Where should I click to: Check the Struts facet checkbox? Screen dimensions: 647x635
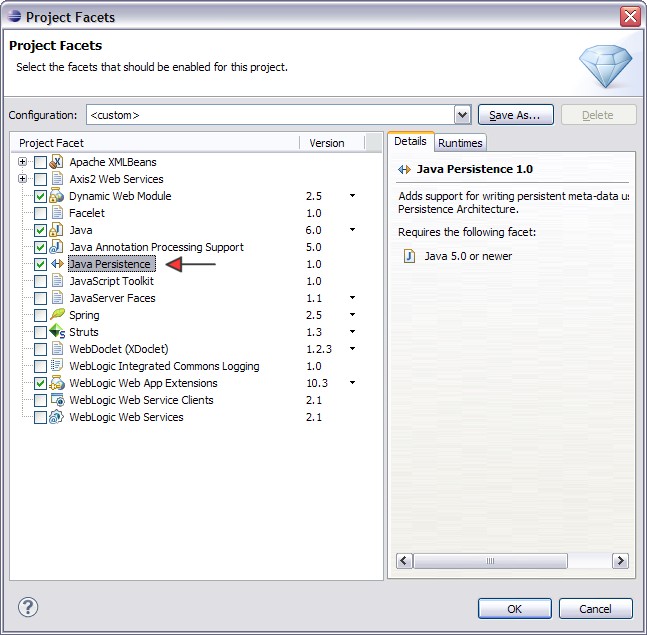point(40,332)
